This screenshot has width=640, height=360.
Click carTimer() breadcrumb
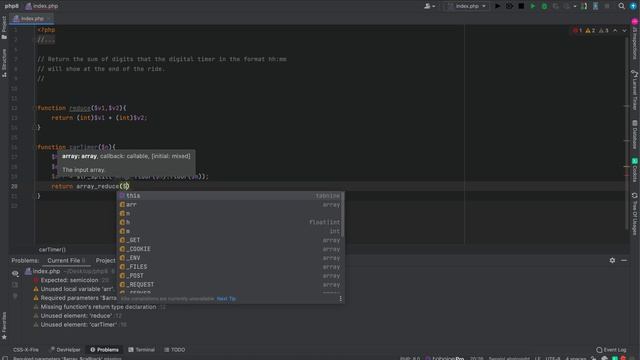pyautogui.click(x=52, y=249)
